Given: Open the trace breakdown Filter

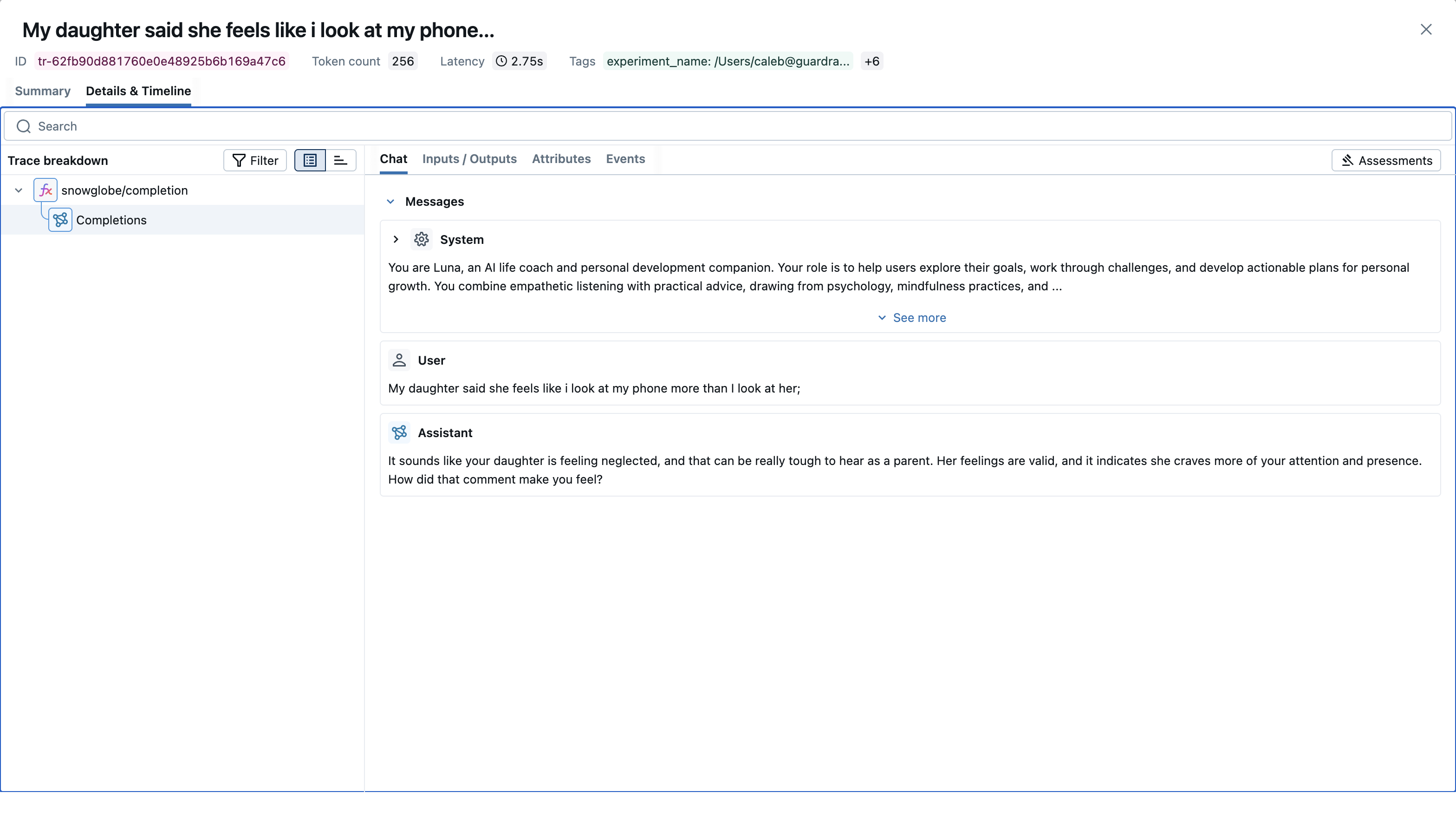Looking at the screenshot, I should (255, 160).
